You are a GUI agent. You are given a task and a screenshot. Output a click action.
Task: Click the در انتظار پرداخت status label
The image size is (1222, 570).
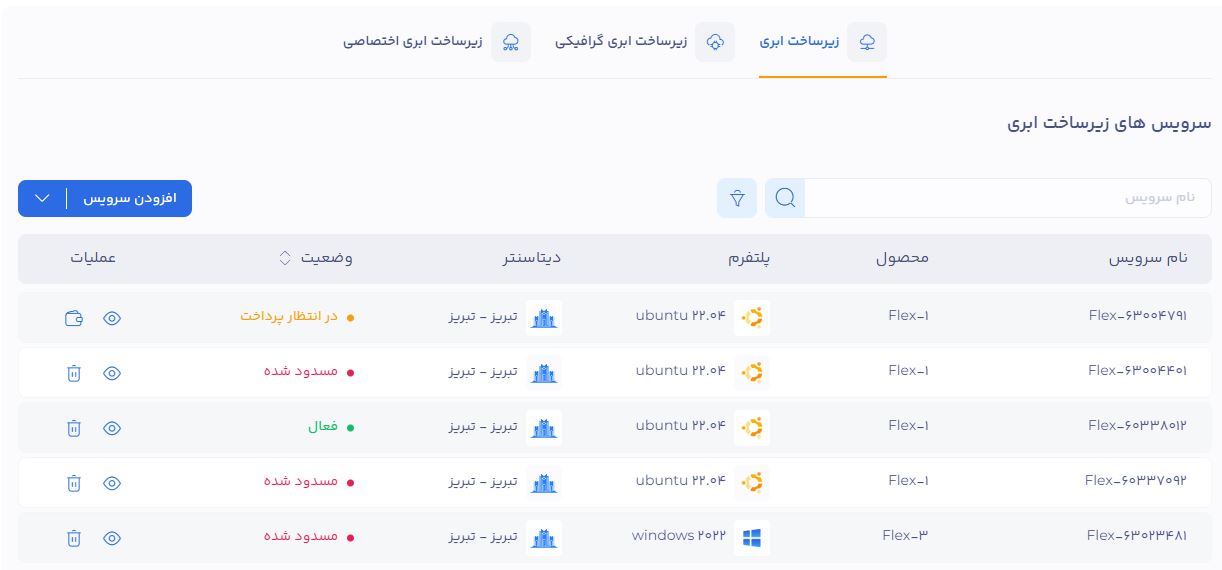tap(289, 317)
